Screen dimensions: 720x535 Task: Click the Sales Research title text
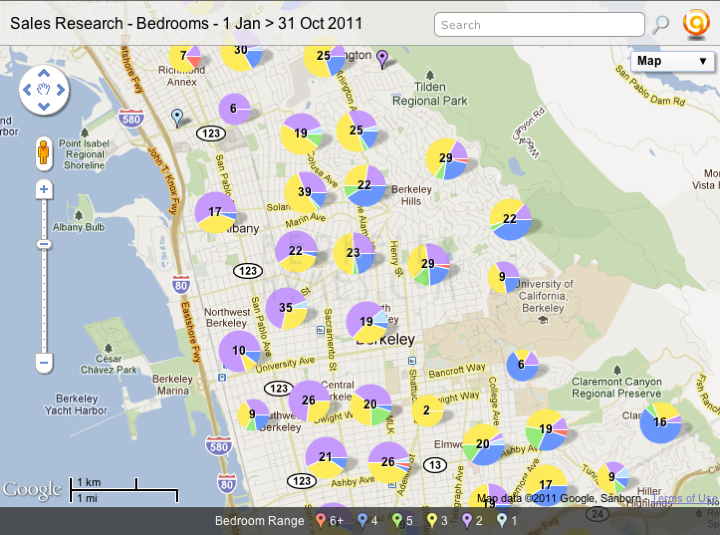pos(186,23)
